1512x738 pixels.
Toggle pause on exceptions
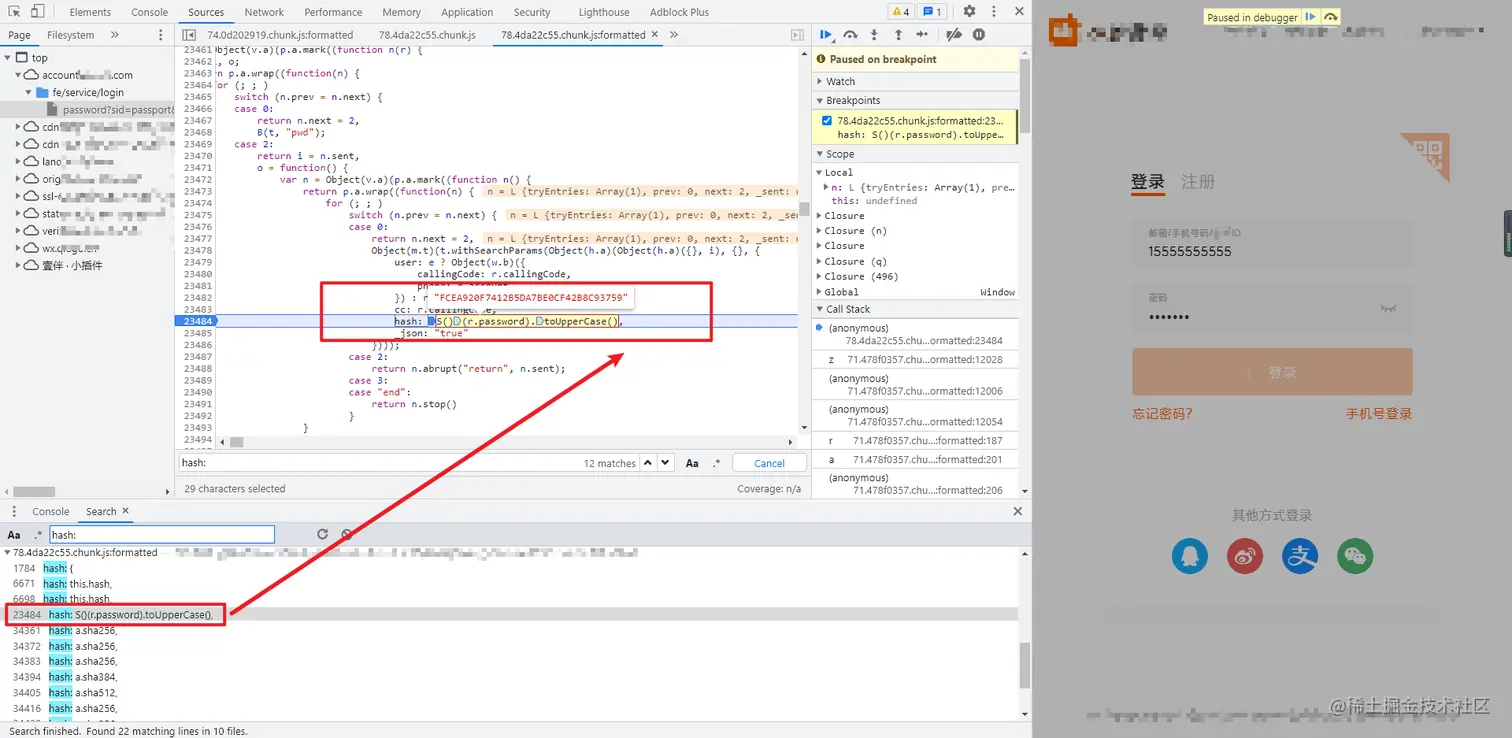(x=979, y=34)
